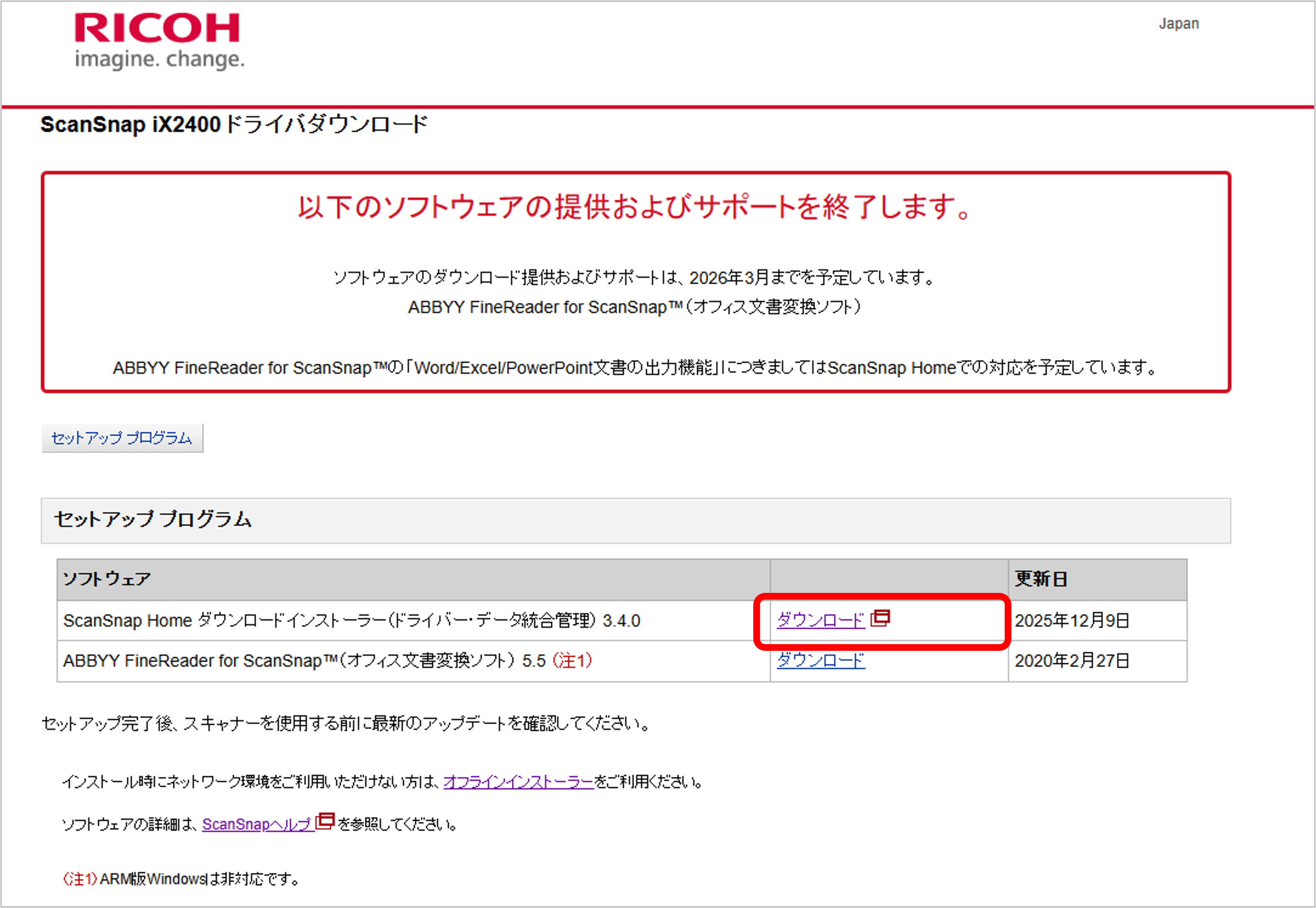1316x908 pixels.
Task: Click the red support termination notice heading
Action: coord(635,207)
